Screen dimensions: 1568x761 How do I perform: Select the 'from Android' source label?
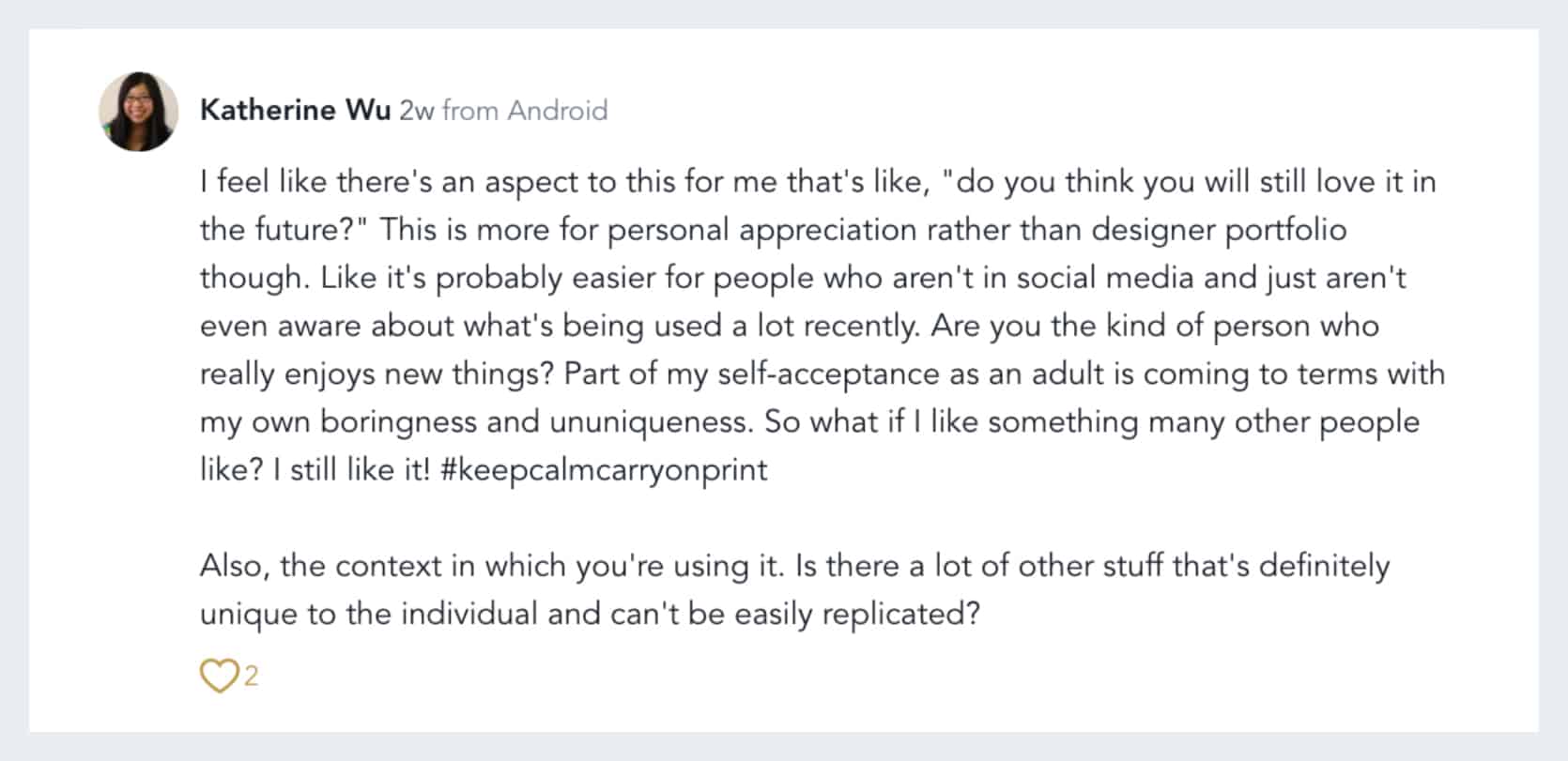click(525, 111)
